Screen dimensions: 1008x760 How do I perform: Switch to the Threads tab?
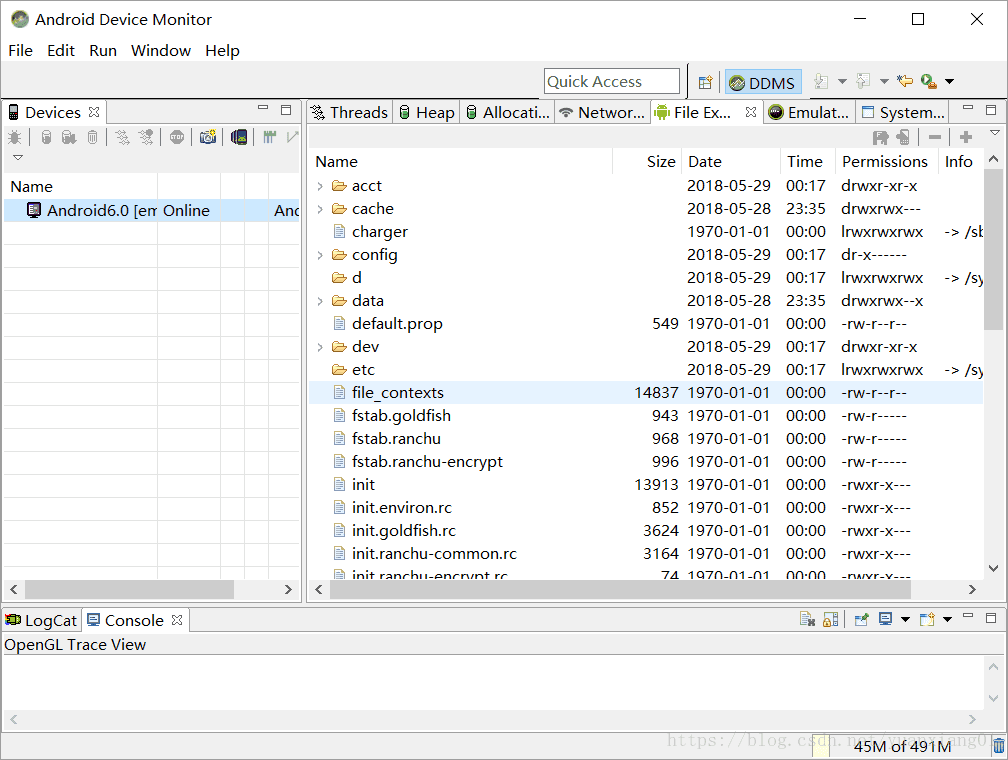click(350, 113)
